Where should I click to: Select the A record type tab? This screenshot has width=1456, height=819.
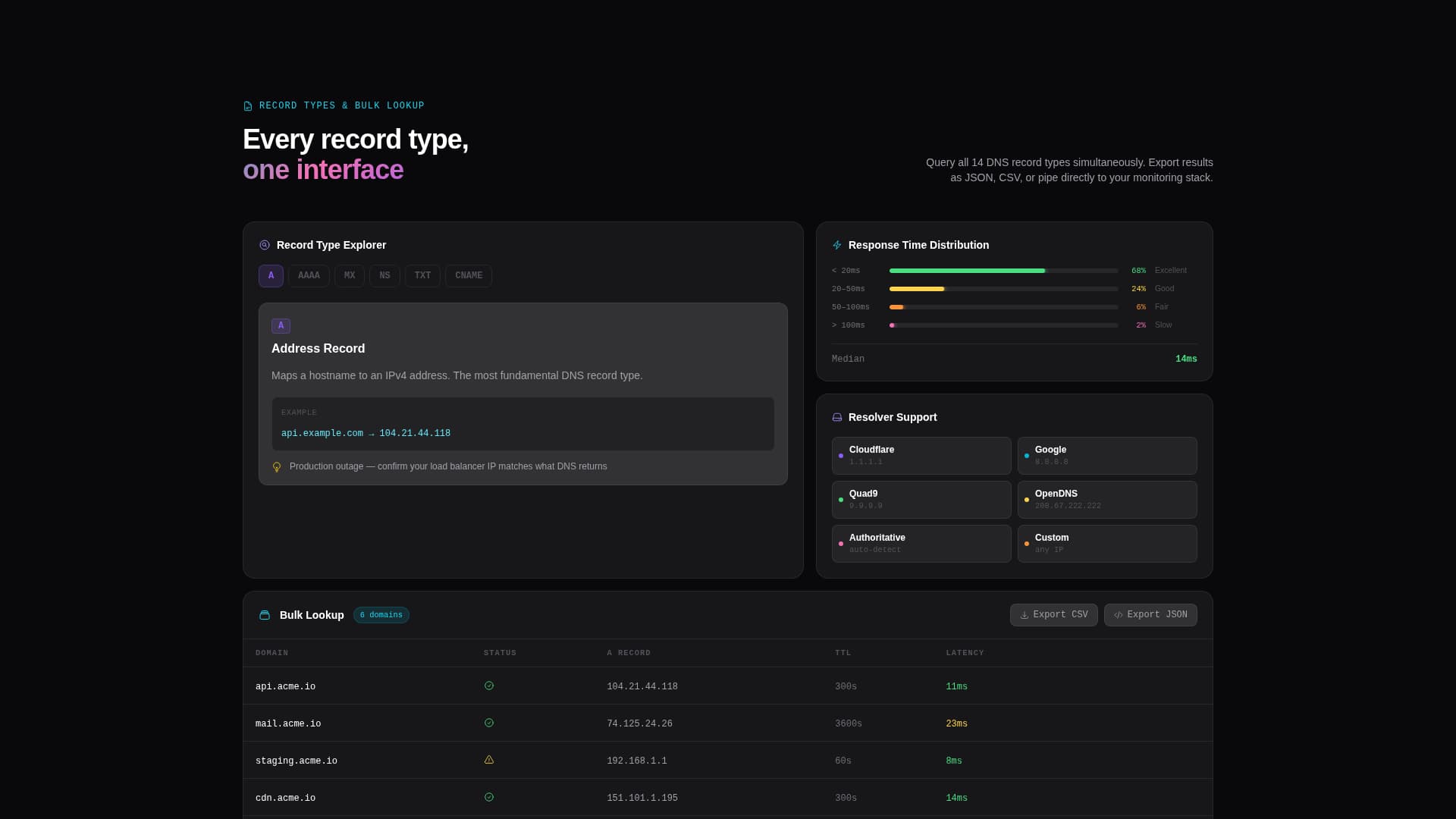pos(271,276)
